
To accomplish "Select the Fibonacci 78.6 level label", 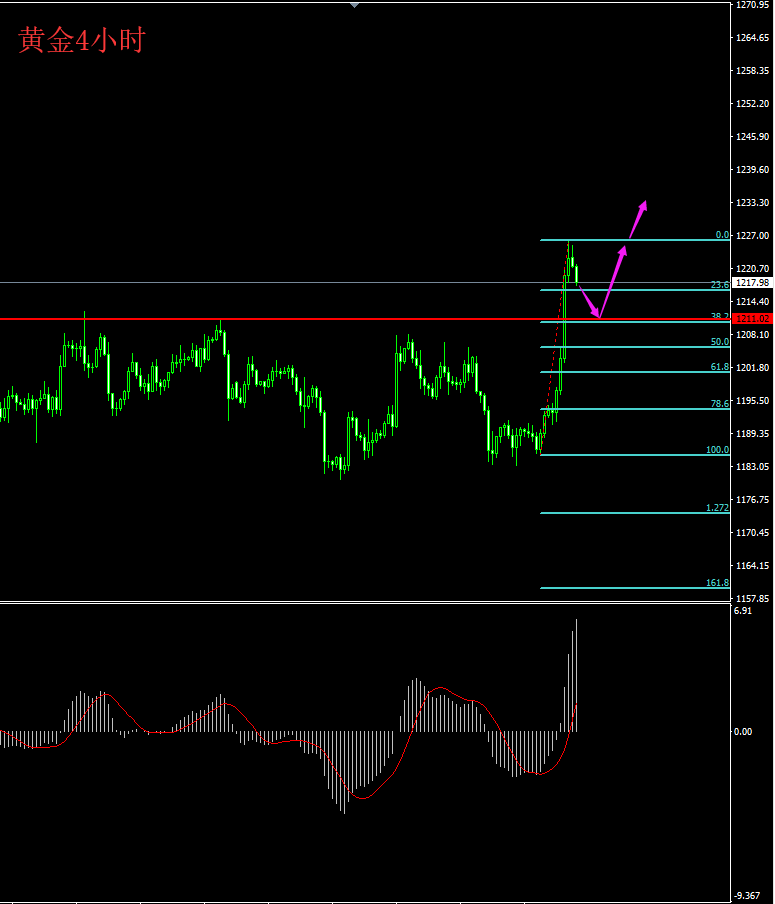I will tap(720, 404).
